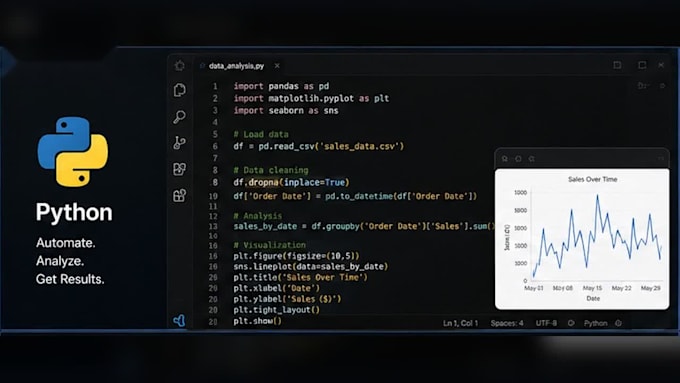Click 'import pandas as pd' on line 1
The width and height of the screenshot is (680, 383).
281,86
